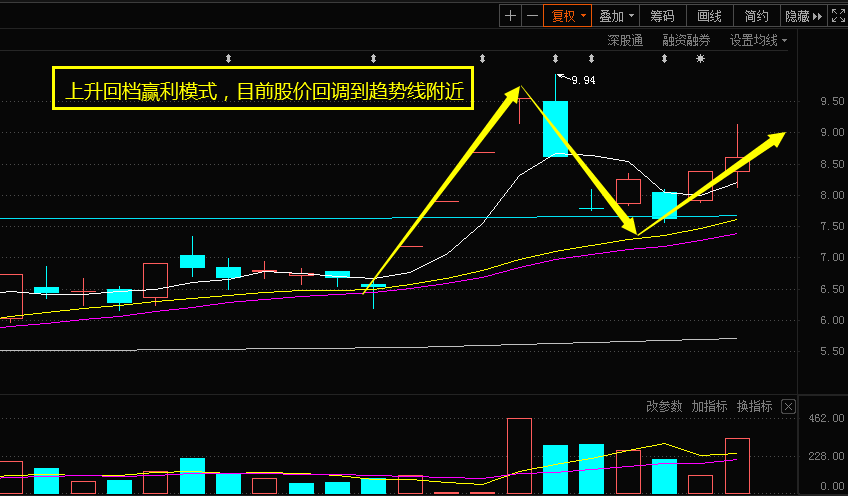
Task: Click the event marker left of the star
Action: pyautogui.click(x=663, y=59)
